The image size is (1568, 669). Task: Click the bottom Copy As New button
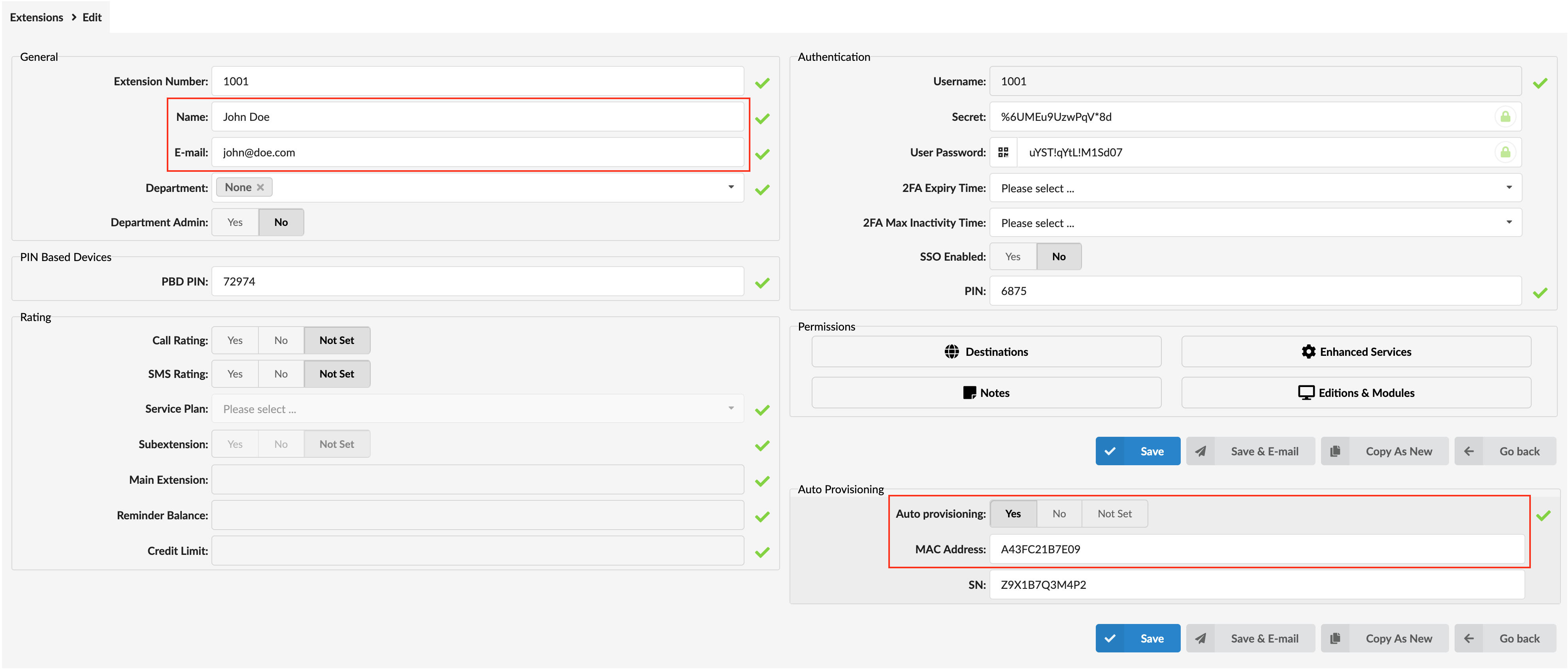click(1384, 639)
